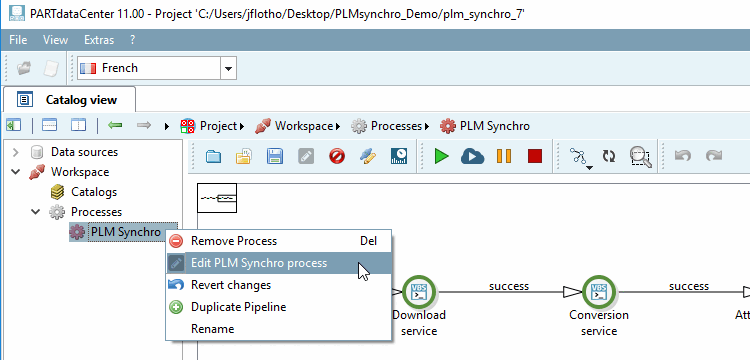This screenshot has width=750, height=360.
Task: Click the cloud run icon
Action: click(472, 156)
